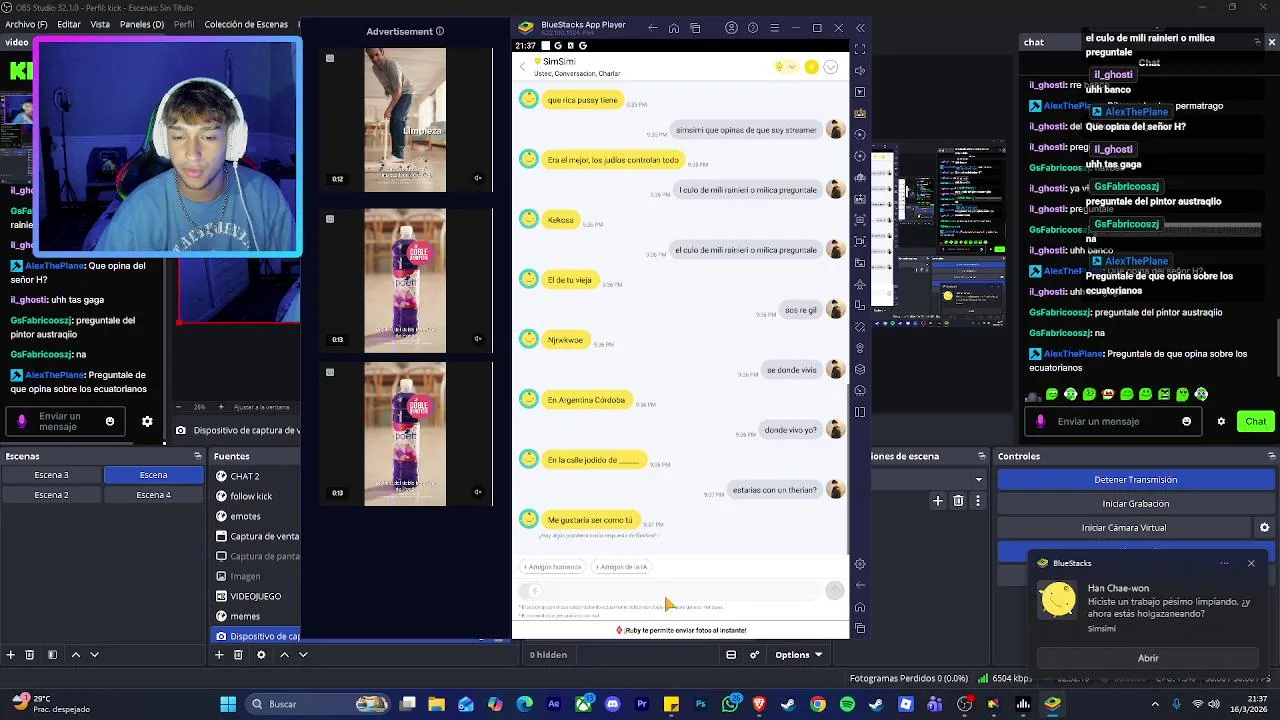The image size is (1280, 720).
Task: Select the emotes source
Action: pos(245,516)
